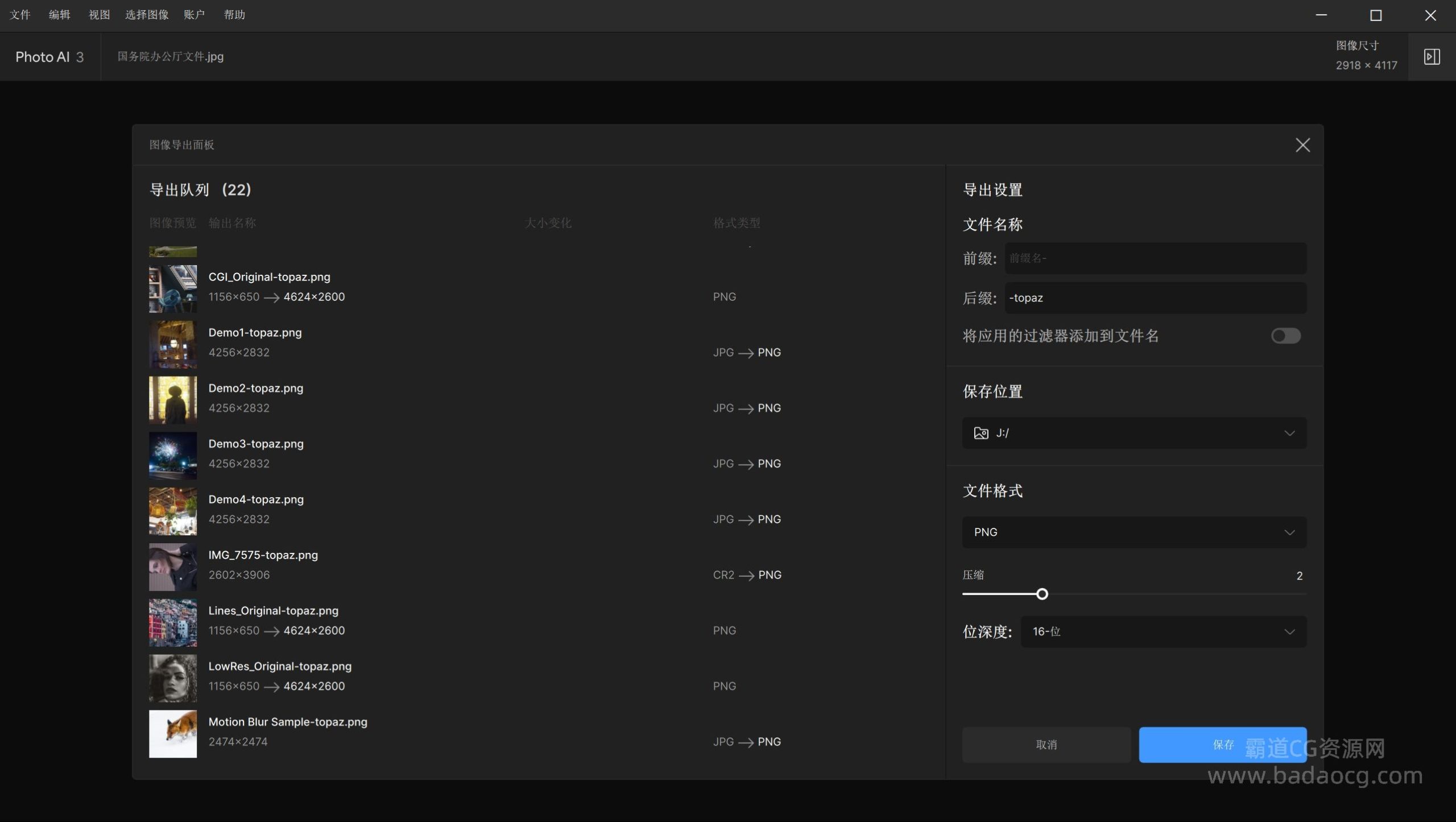Open the 选择图像 menu
The height and width of the screenshot is (822, 1456).
147,15
